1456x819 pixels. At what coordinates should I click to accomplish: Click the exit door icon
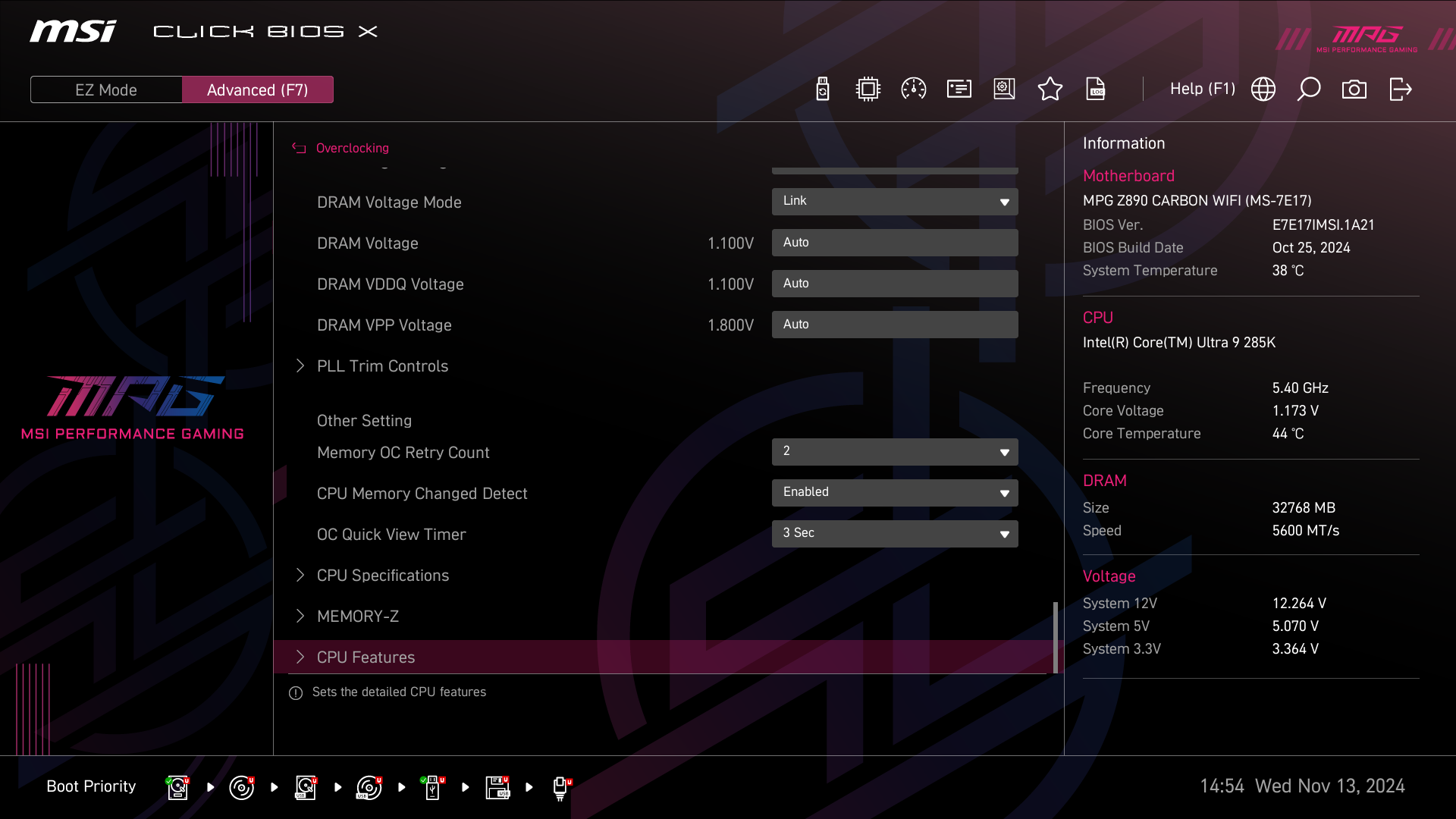point(1400,89)
